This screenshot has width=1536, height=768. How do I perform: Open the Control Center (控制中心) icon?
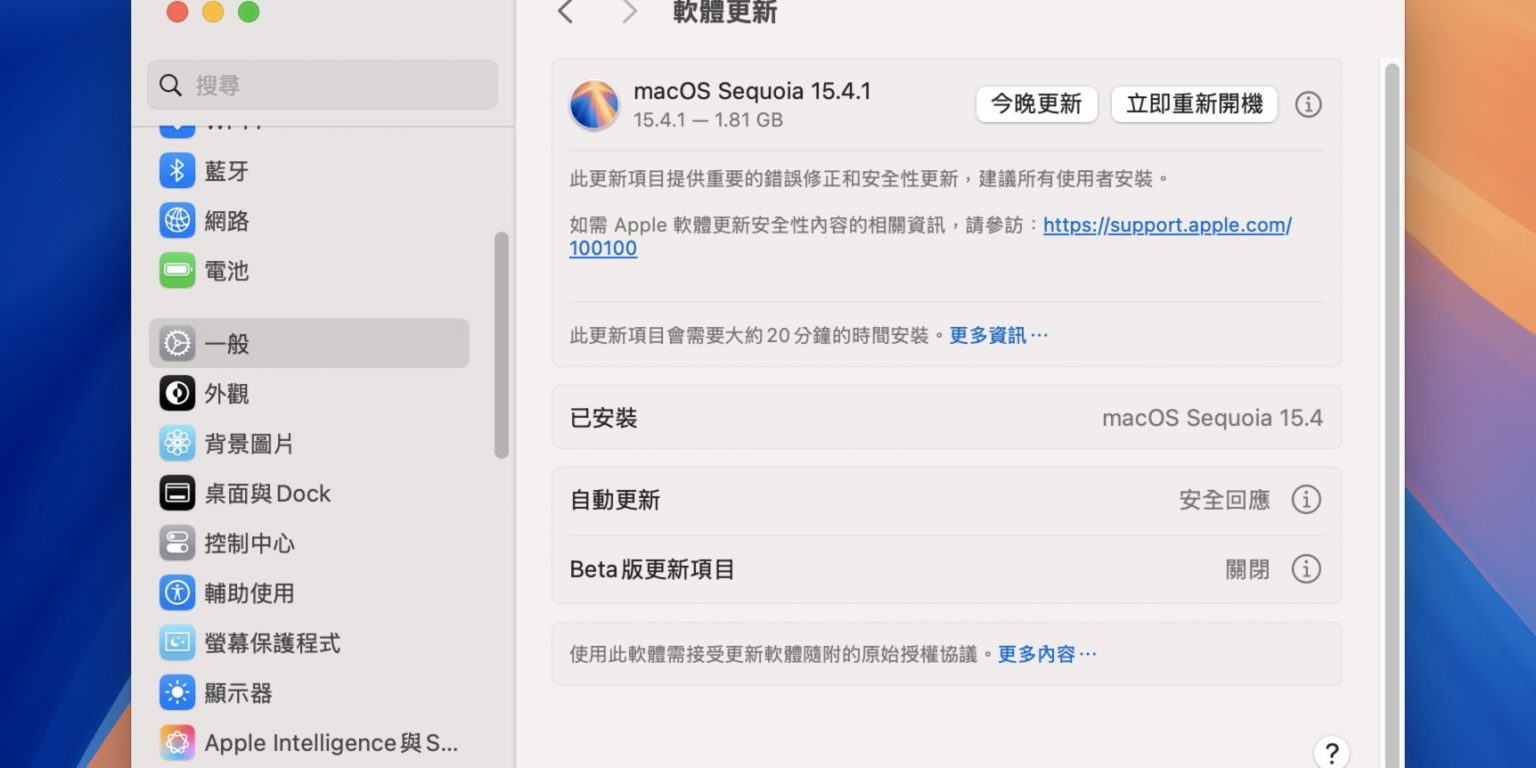[177, 544]
